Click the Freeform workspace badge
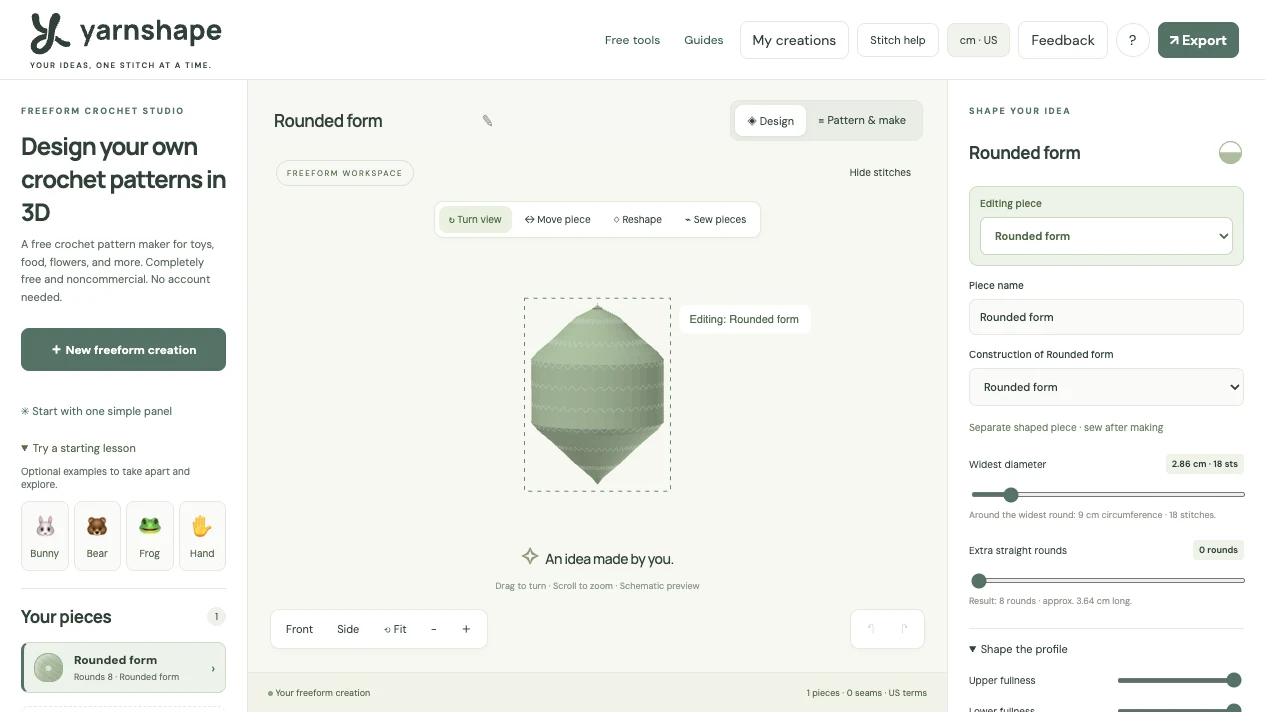Image resolution: width=1265 pixels, height=712 pixels. coord(344,173)
